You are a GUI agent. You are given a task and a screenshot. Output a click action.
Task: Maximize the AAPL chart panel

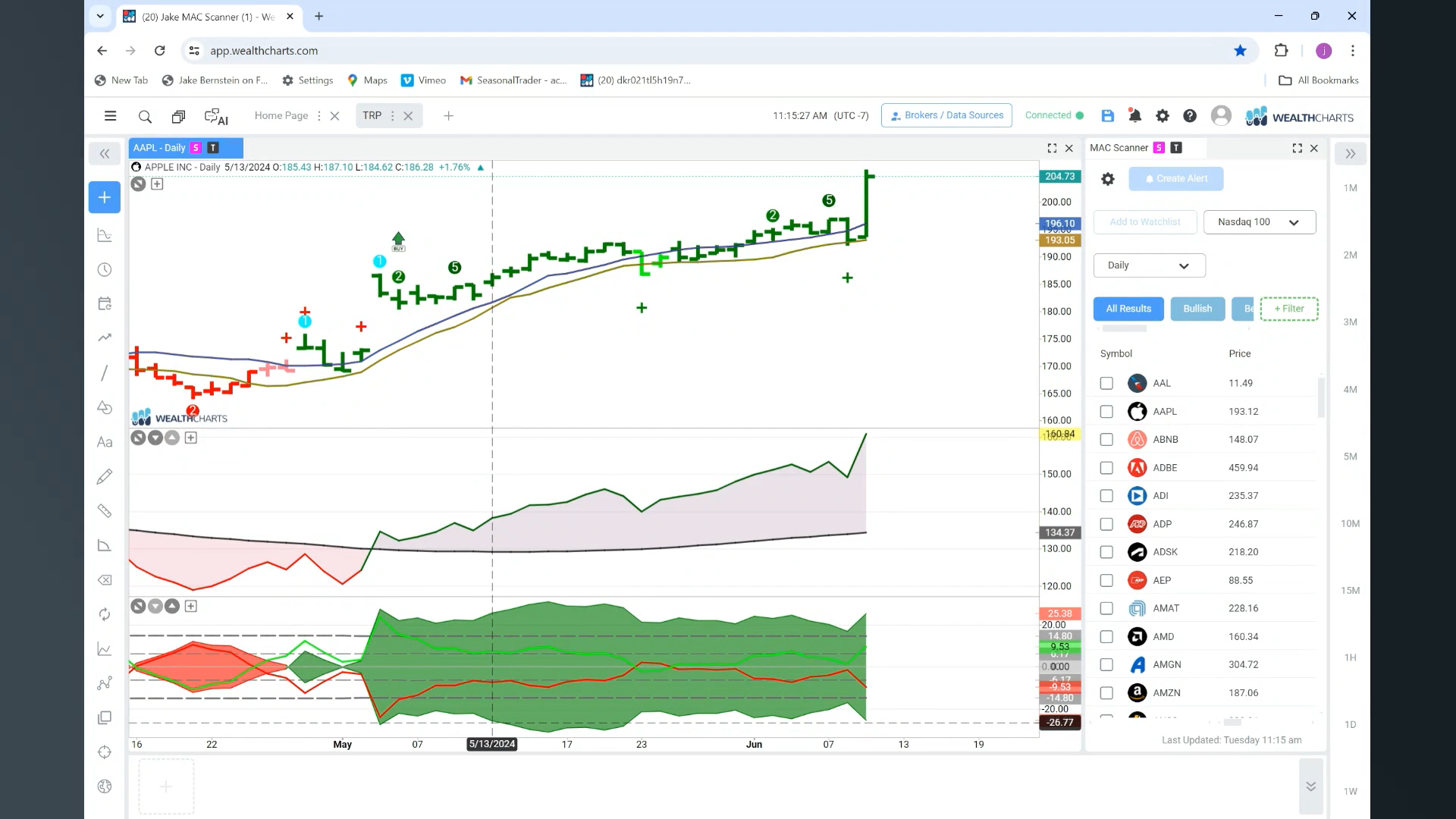[x=1052, y=148]
